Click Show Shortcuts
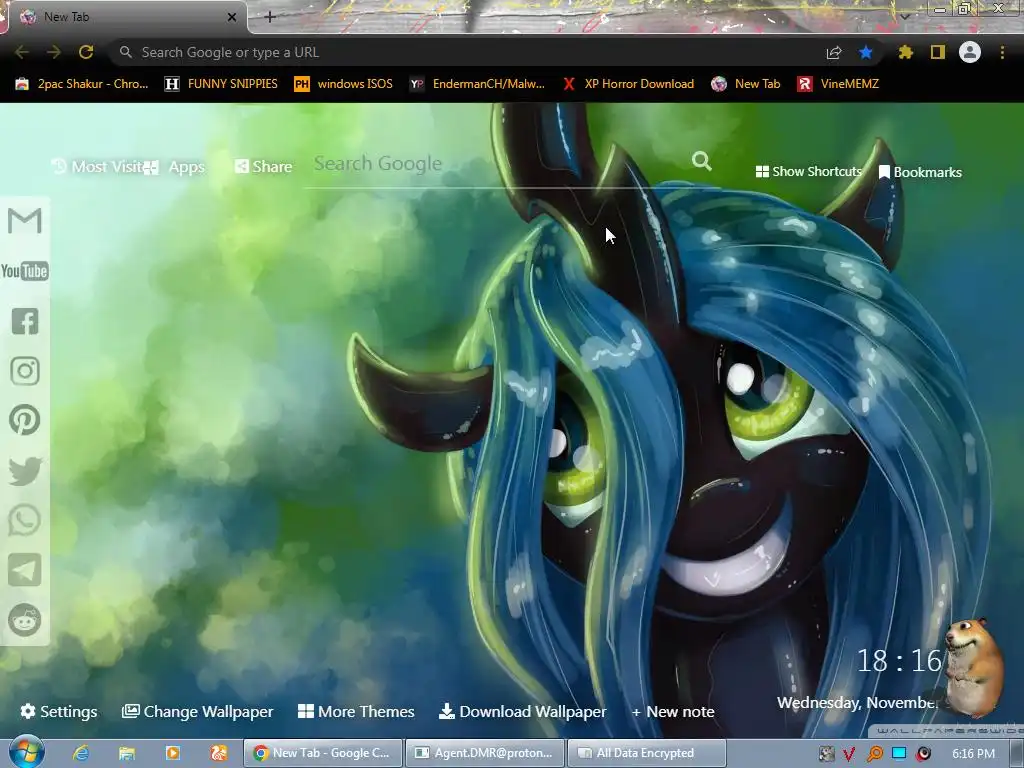The image size is (1024, 768). (x=808, y=172)
